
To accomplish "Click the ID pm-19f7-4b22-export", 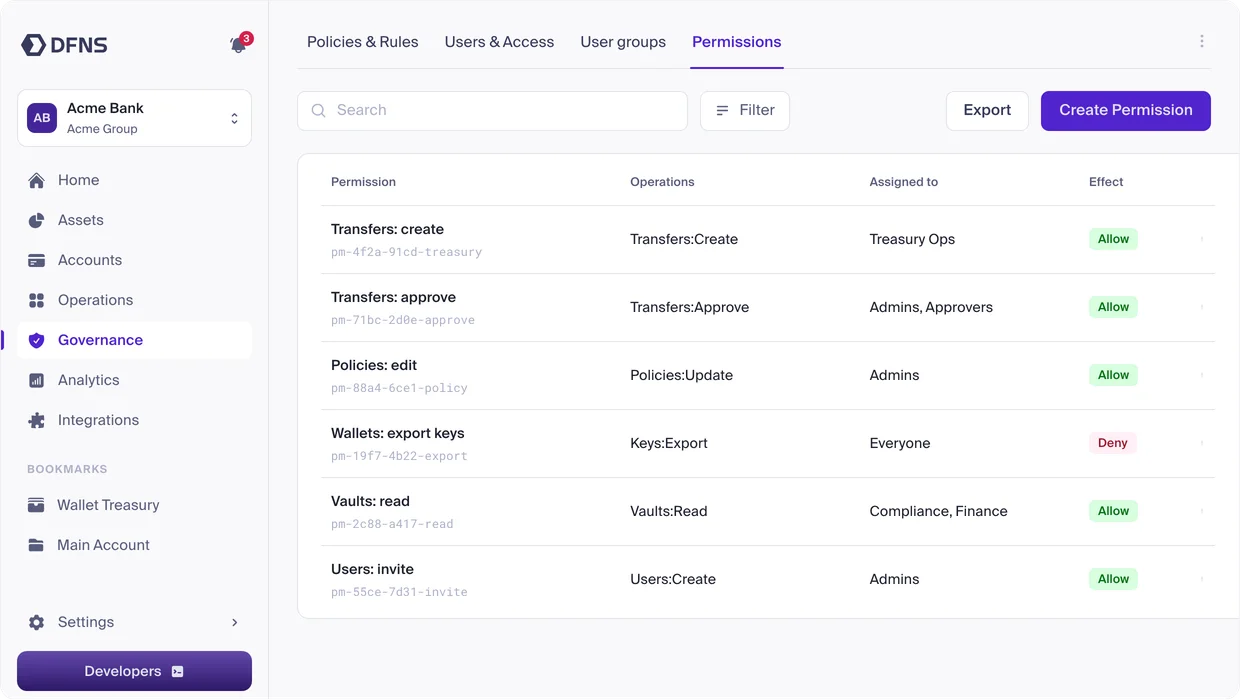I will coord(399,456).
